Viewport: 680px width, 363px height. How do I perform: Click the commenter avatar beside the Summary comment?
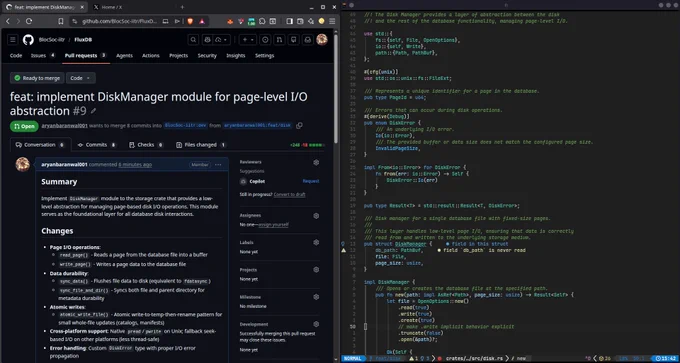23,164
